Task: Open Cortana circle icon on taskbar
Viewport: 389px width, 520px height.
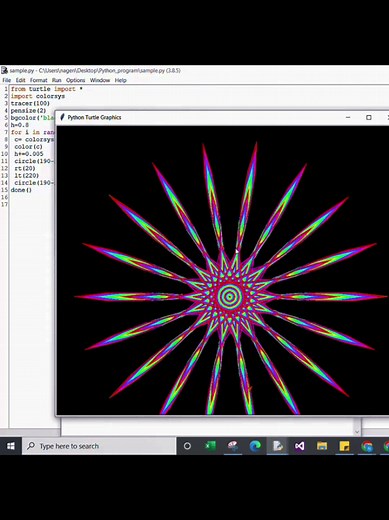Action: pyautogui.click(x=187, y=446)
